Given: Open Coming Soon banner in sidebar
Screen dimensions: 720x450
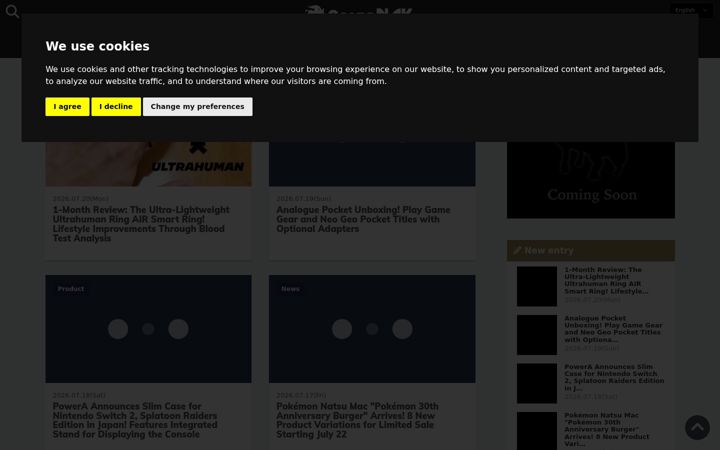Looking at the screenshot, I should [591, 180].
